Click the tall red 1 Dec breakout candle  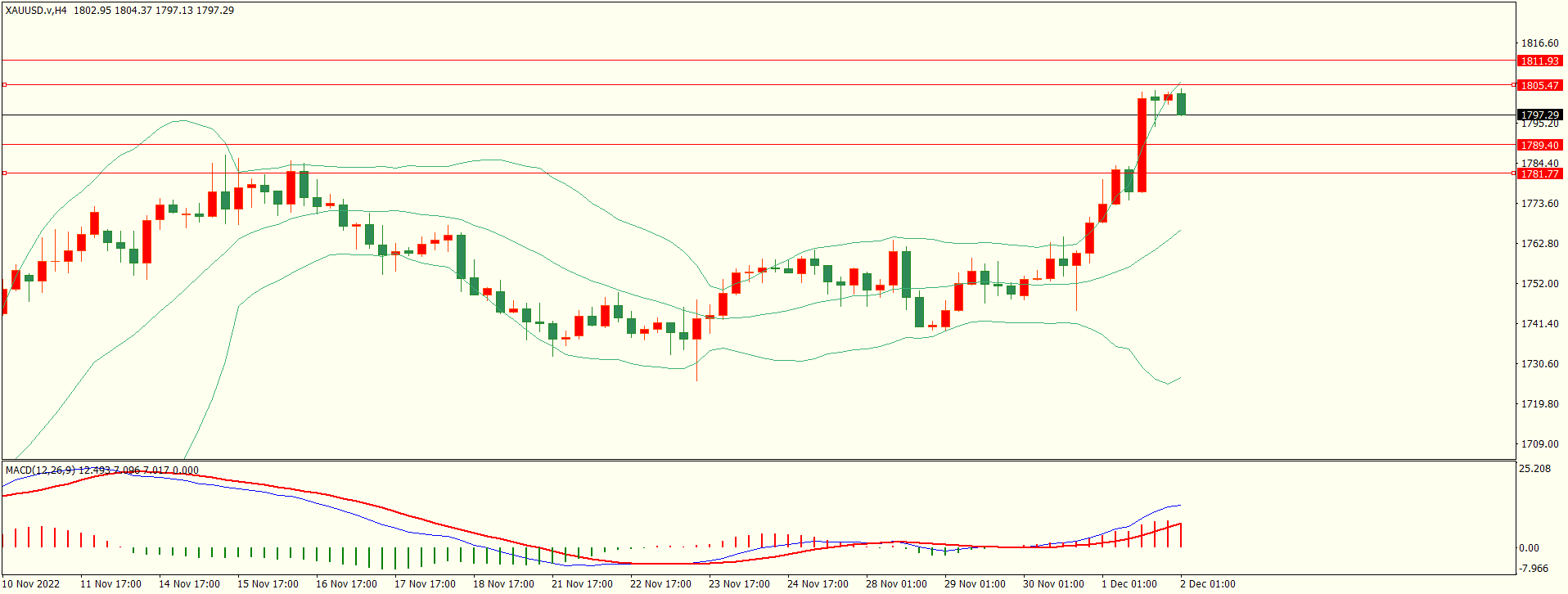click(1142, 145)
